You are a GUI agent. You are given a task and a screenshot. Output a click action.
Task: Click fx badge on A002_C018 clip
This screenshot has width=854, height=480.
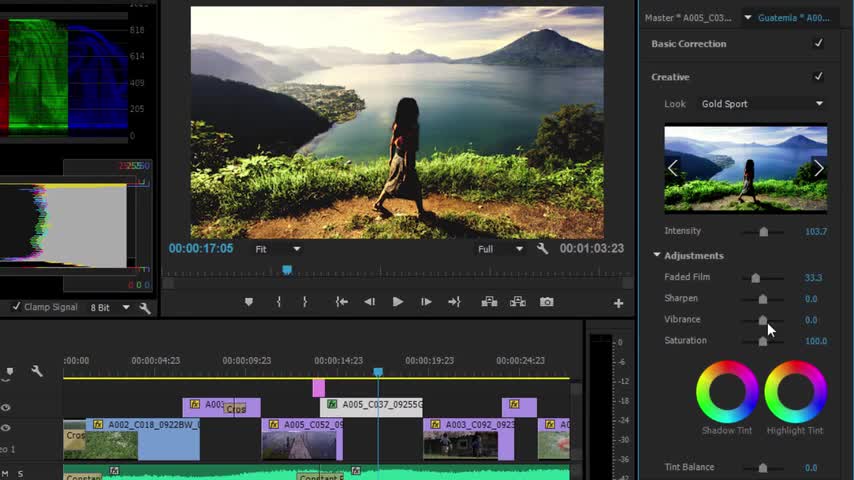click(x=98, y=424)
